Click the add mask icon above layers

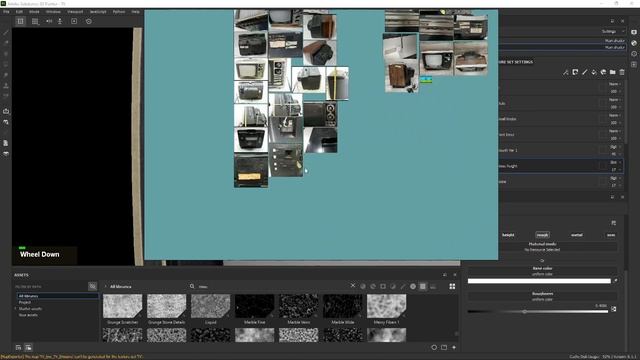pyautogui.click(x=575, y=72)
